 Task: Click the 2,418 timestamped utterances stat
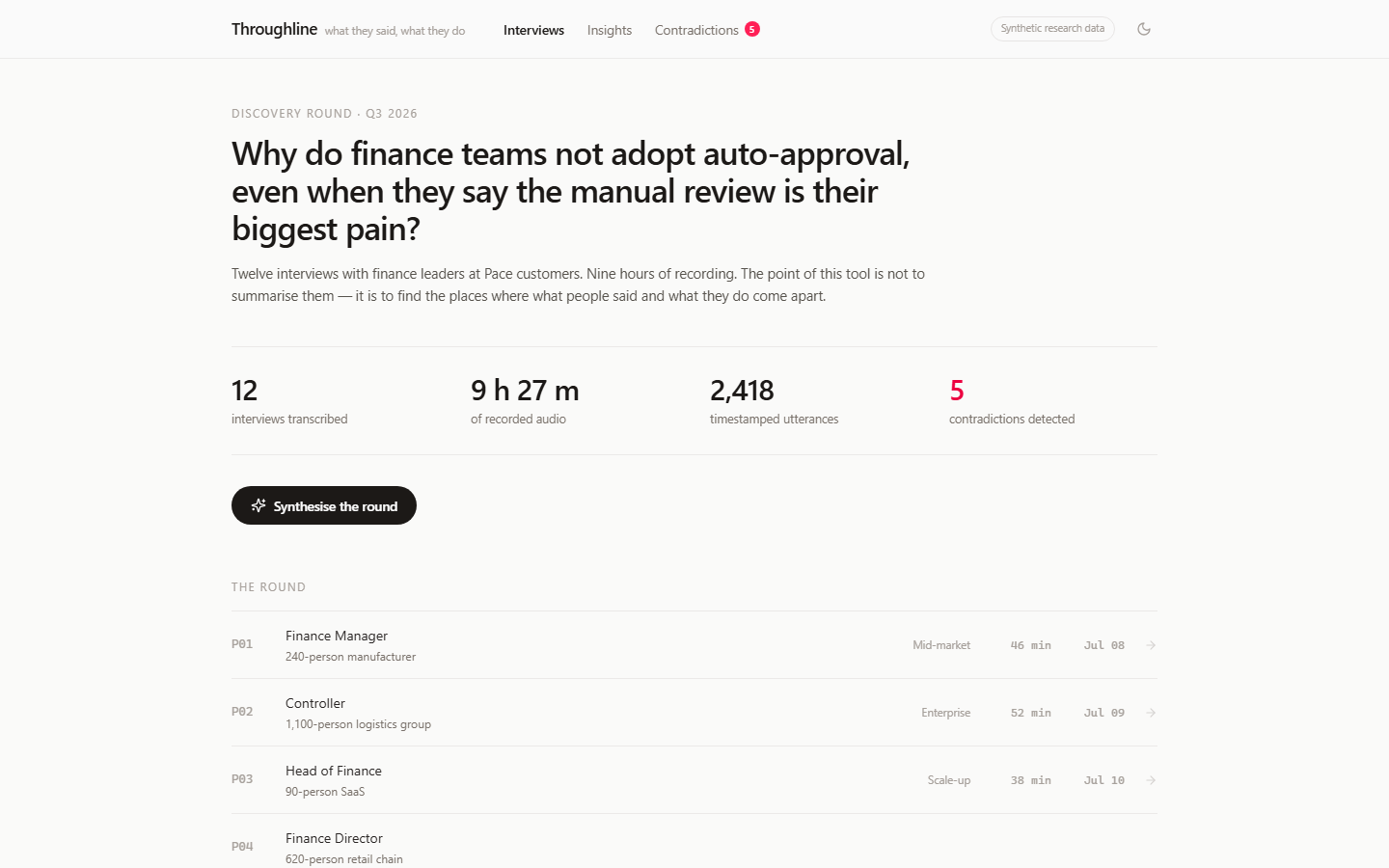pyautogui.click(x=774, y=401)
